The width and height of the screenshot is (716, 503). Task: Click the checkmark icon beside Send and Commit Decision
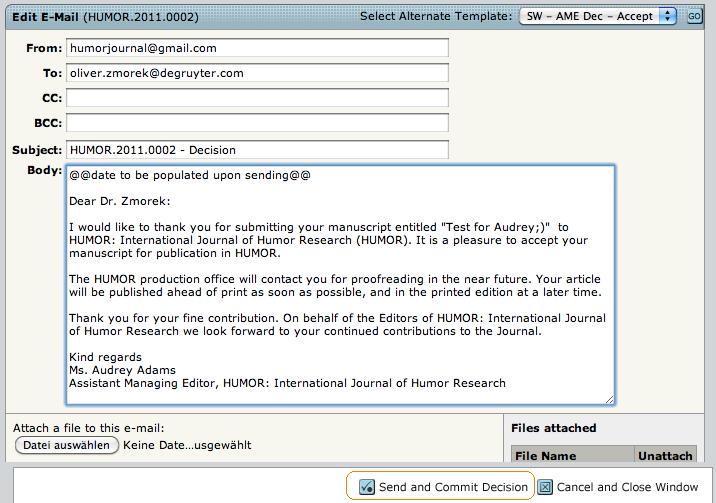[x=366, y=487]
